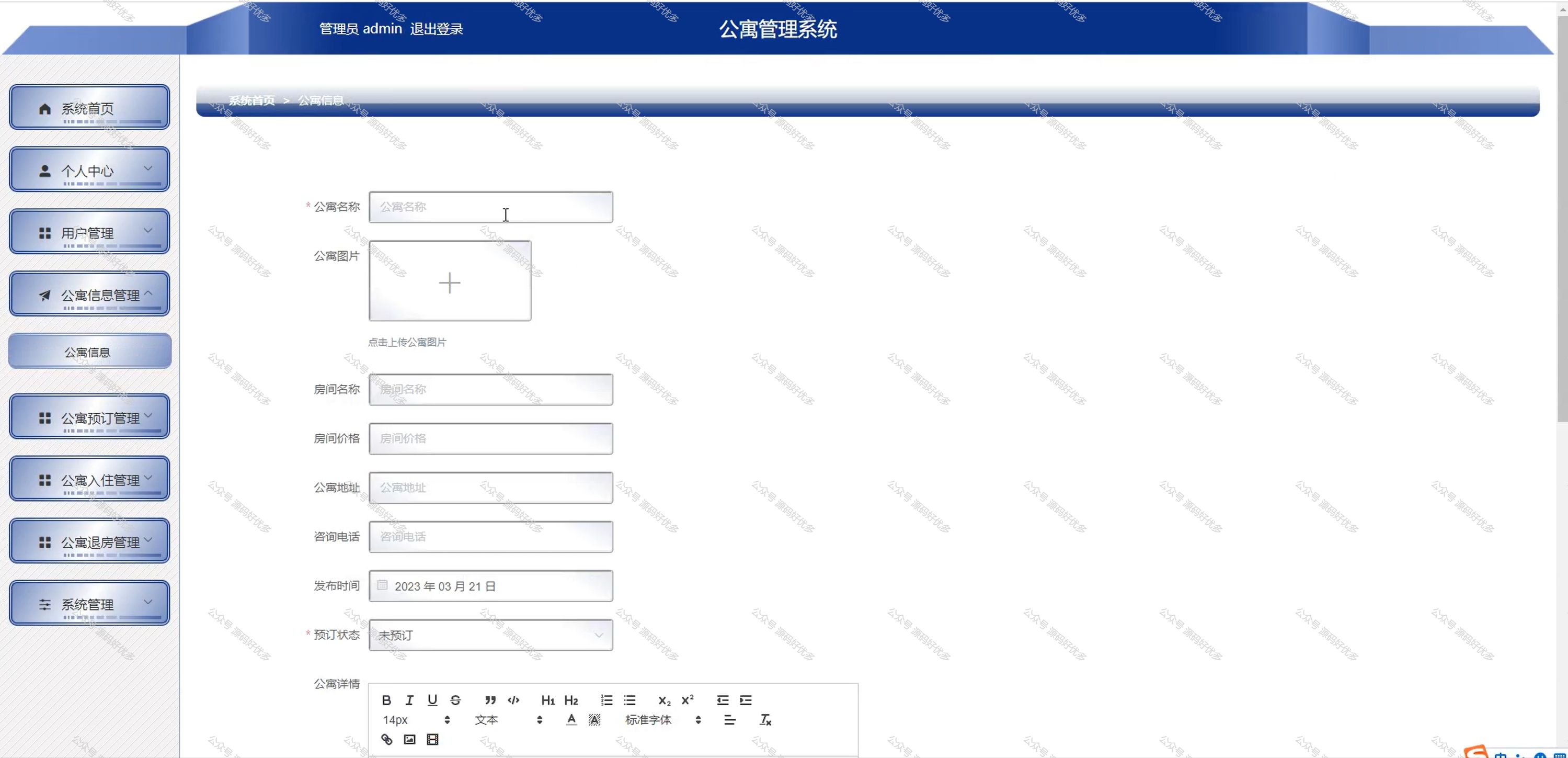Apply Heading 2 style
Image resolution: width=1568 pixels, height=758 pixels.
tap(571, 700)
